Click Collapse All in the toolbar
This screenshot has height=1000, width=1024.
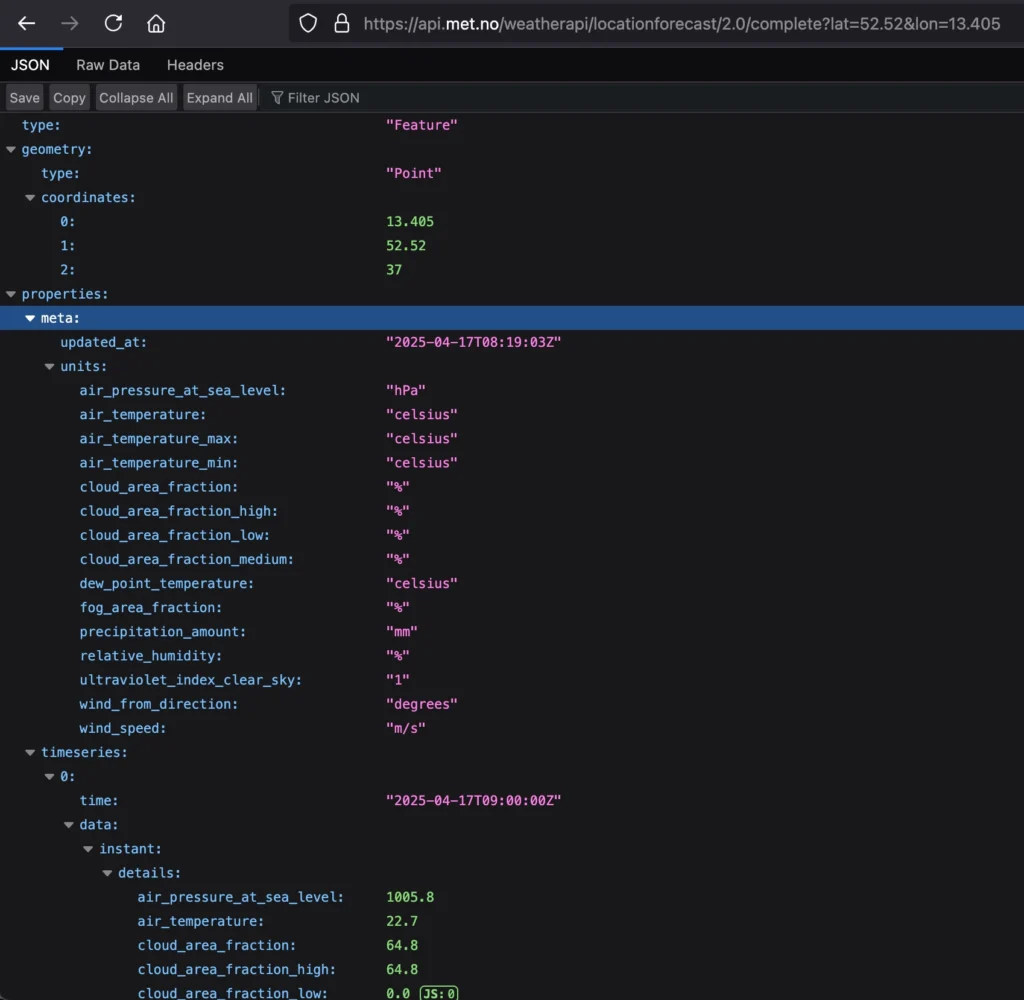(x=136, y=98)
